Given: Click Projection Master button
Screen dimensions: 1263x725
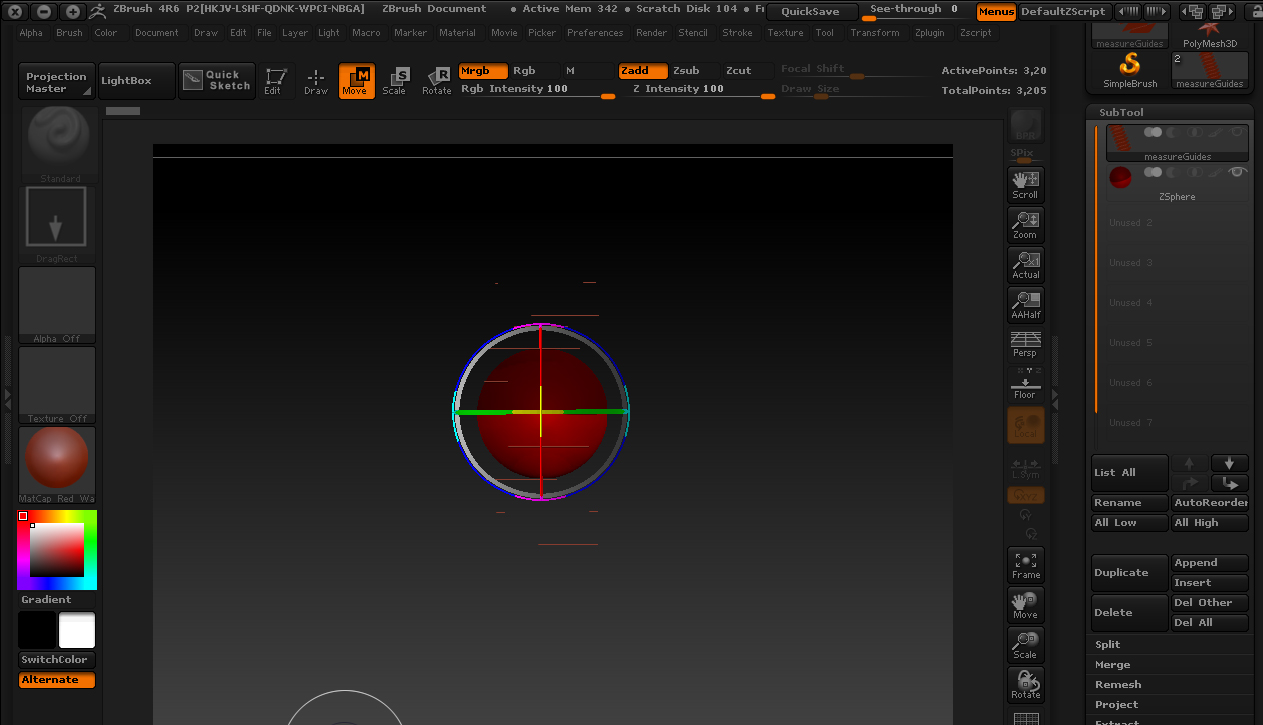Looking at the screenshot, I should tap(56, 81).
